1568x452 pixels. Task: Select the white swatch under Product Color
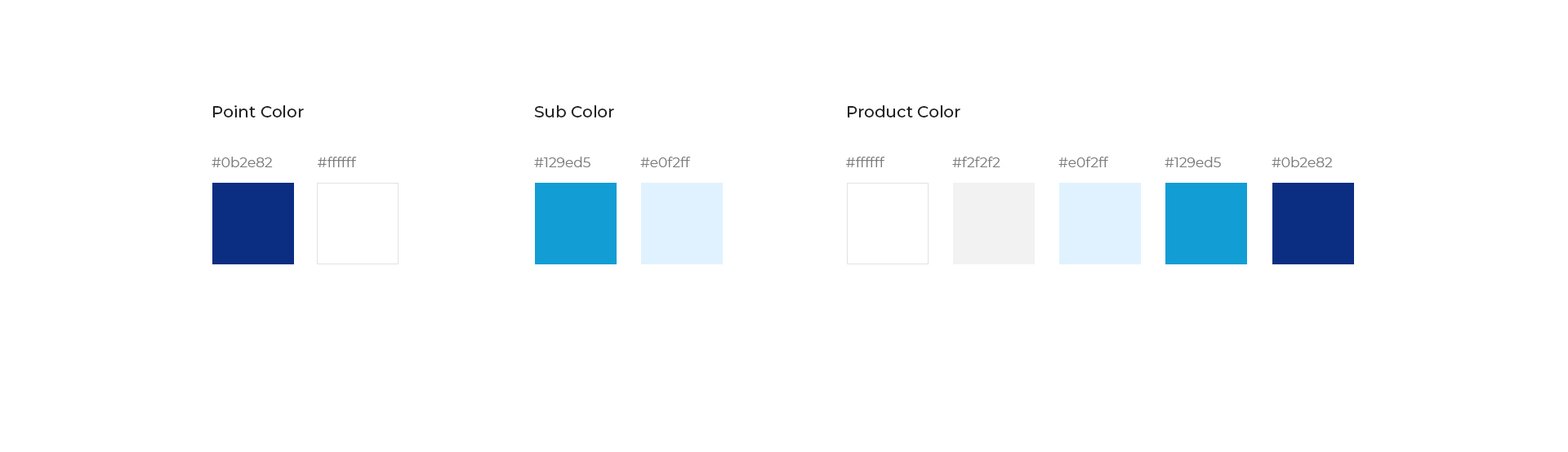pos(888,224)
